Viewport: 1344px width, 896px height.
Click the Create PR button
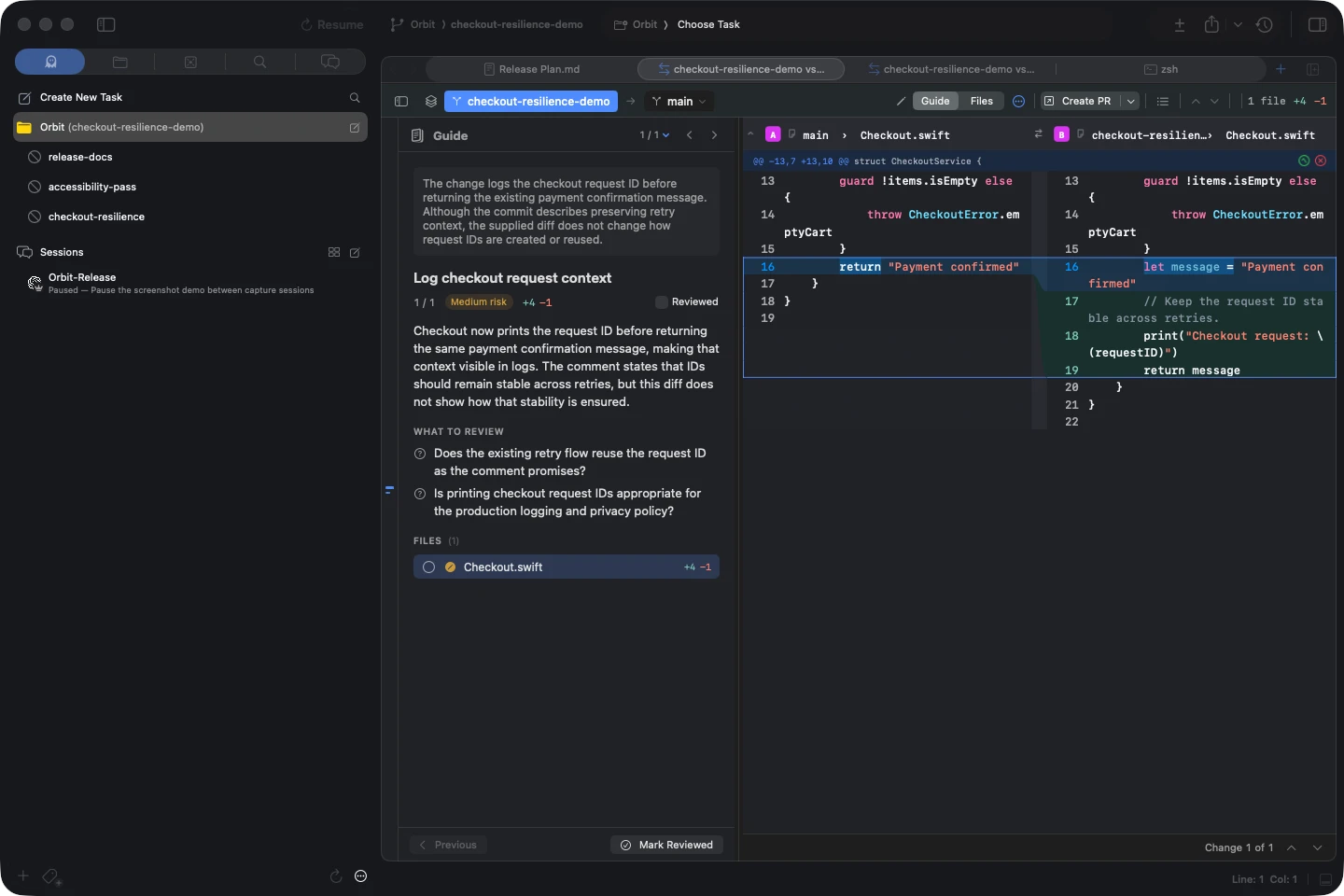1078,101
